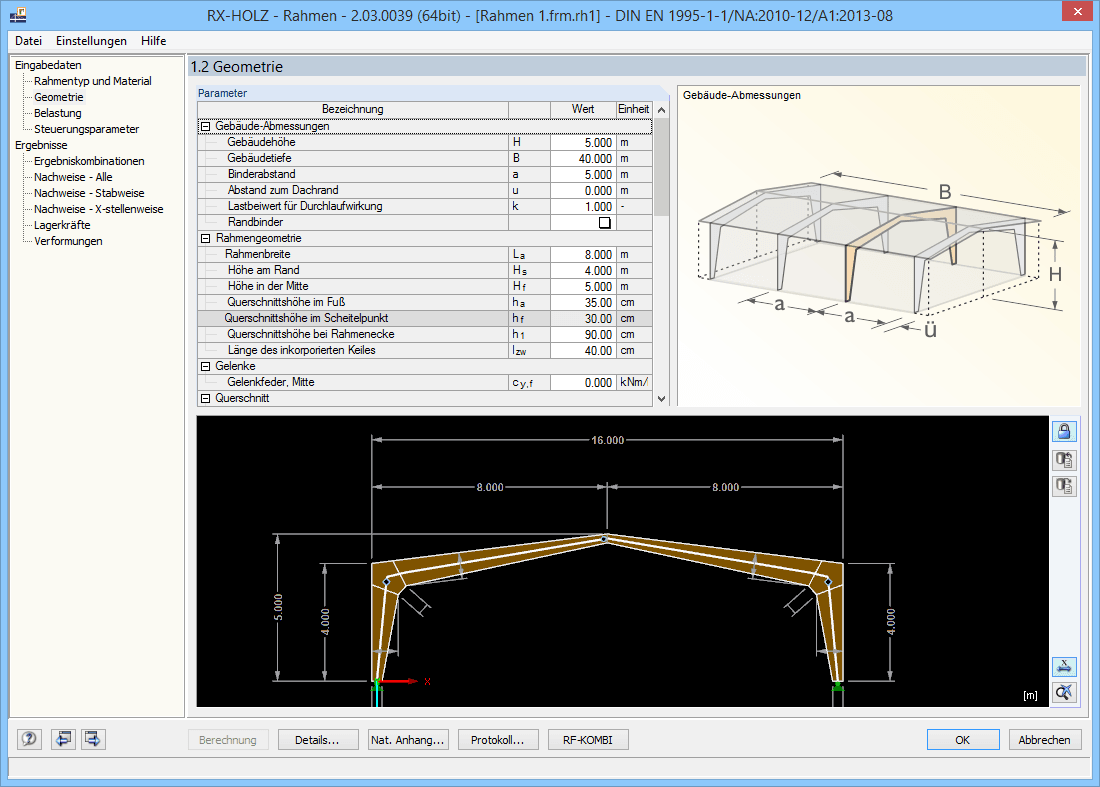Collapse the Rahmengeometrie group

point(206,238)
